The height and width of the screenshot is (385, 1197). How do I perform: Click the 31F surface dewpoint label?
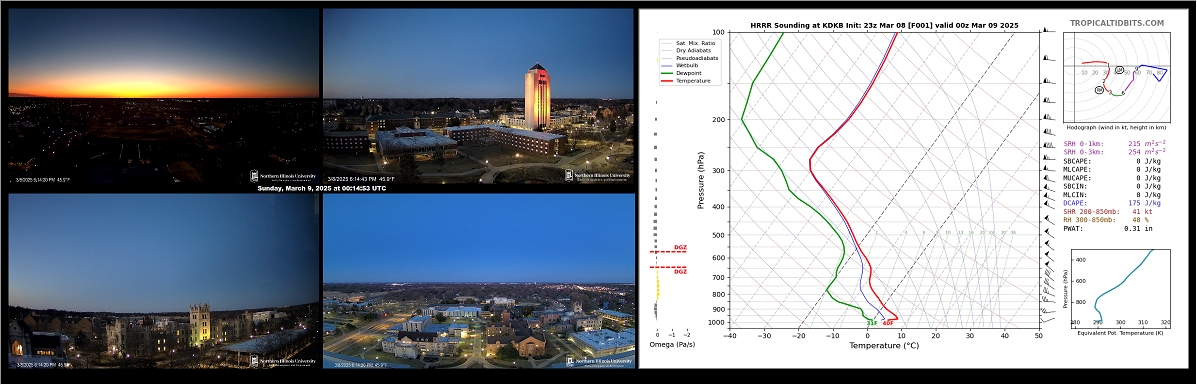871,323
